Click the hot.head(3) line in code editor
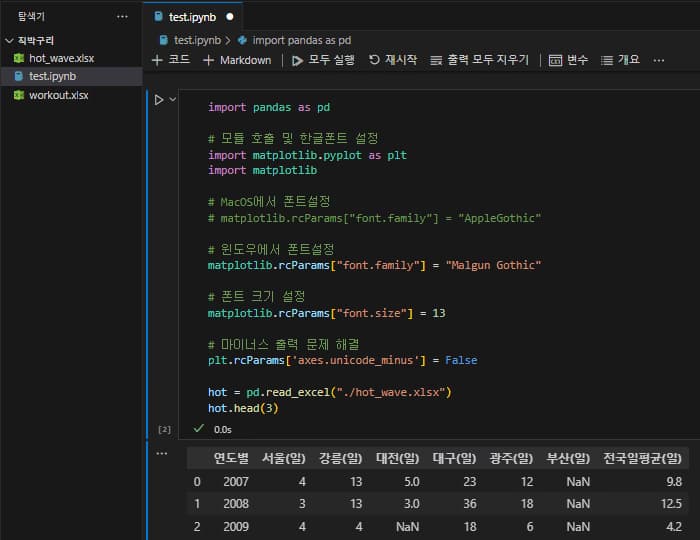Screen dimensions: 700x540 pos(241,408)
